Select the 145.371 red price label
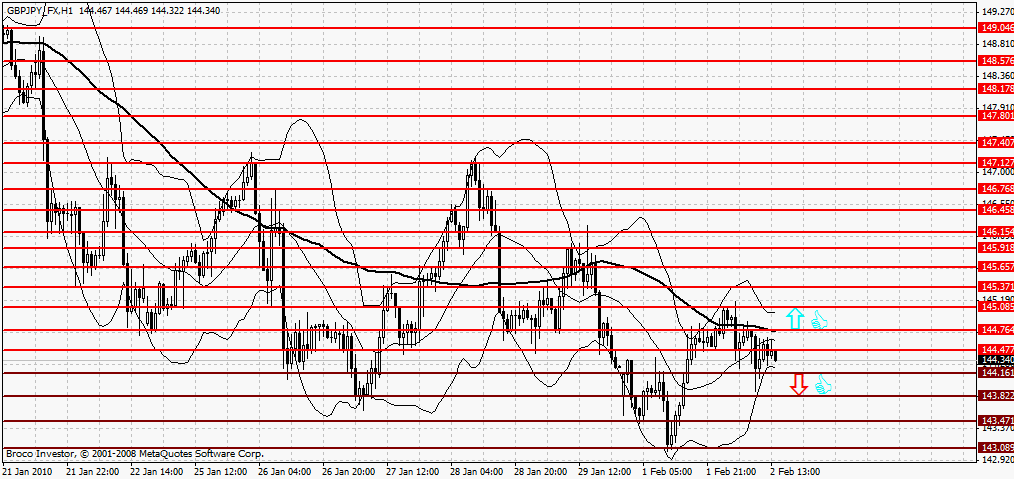Screen dimensions: 1014x479 click(997, 286)
